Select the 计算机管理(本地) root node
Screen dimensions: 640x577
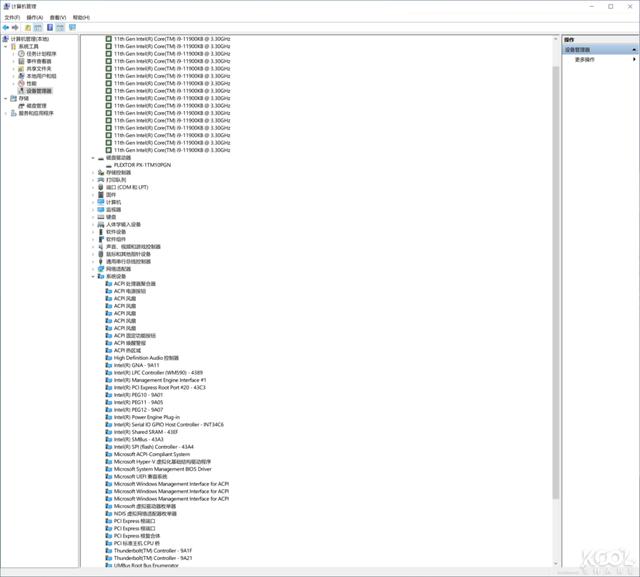(x=30, y=39)
